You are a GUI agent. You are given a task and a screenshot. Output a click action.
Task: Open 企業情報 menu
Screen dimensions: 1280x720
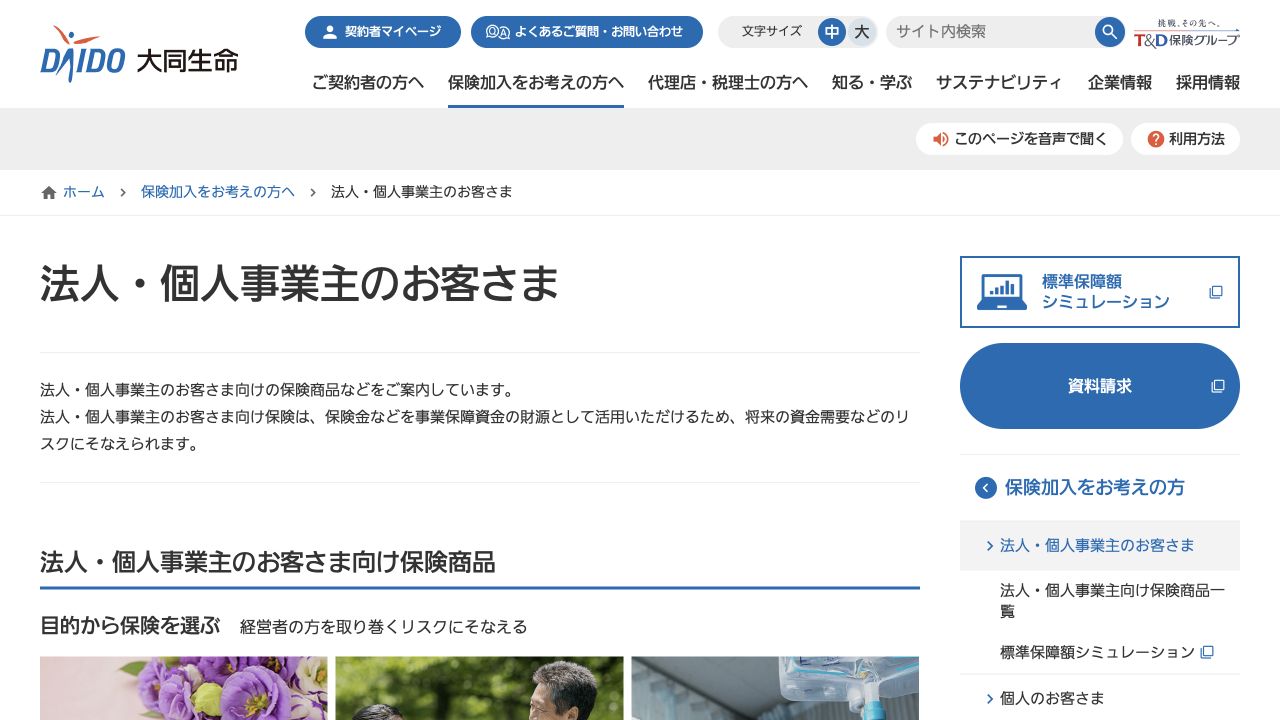click(1120, 83)
